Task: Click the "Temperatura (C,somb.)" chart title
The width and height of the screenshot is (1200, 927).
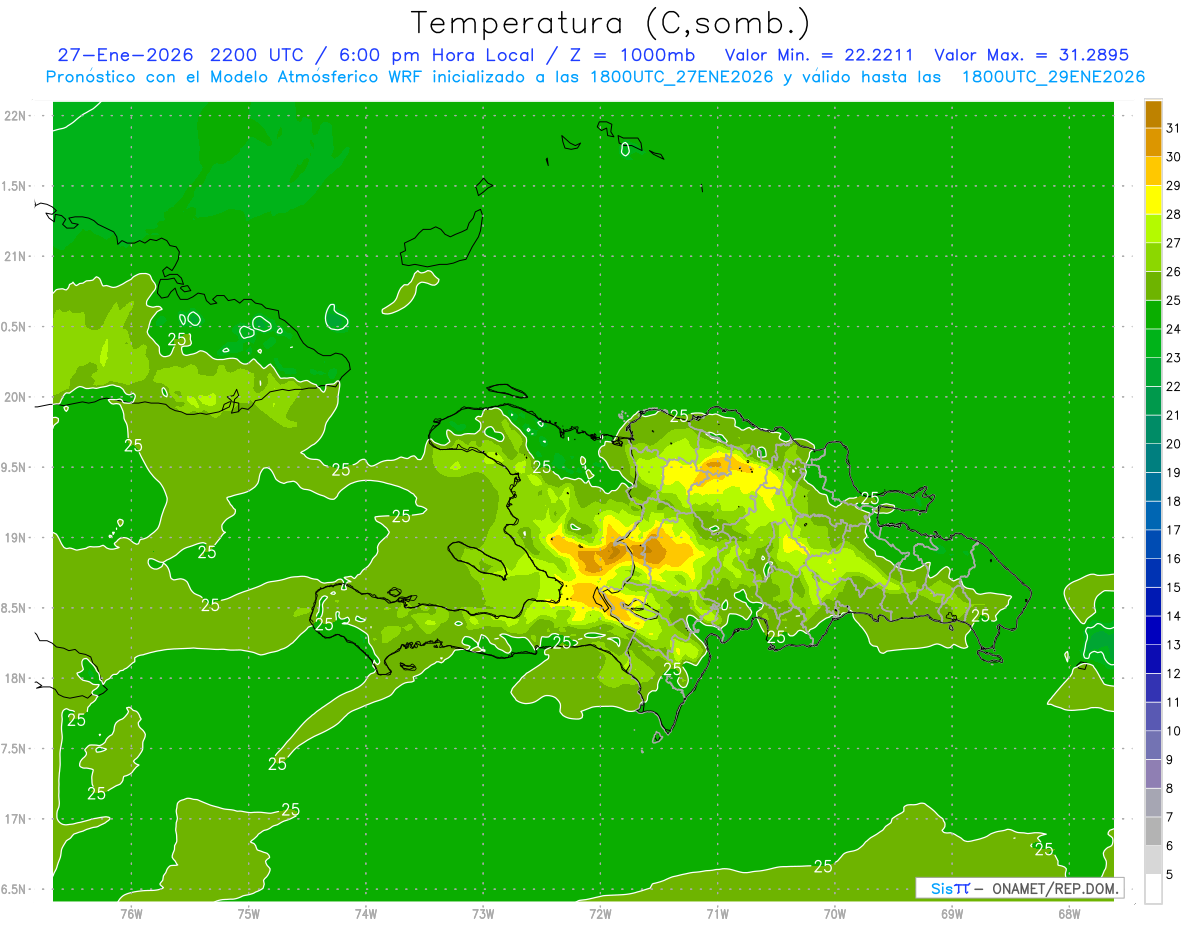Action: (x=610, y=23)
